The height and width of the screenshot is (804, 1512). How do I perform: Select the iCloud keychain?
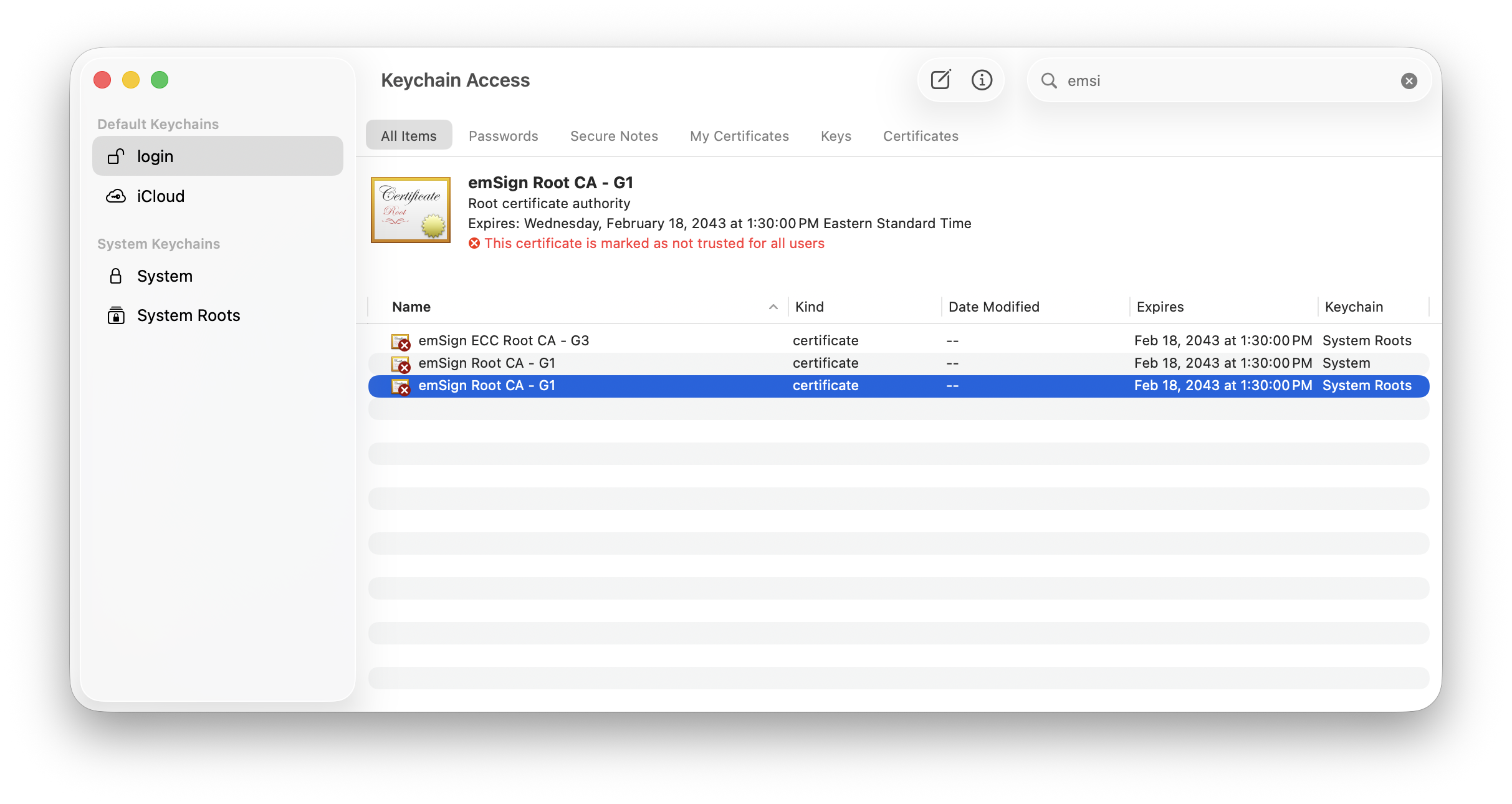point(218,196)
